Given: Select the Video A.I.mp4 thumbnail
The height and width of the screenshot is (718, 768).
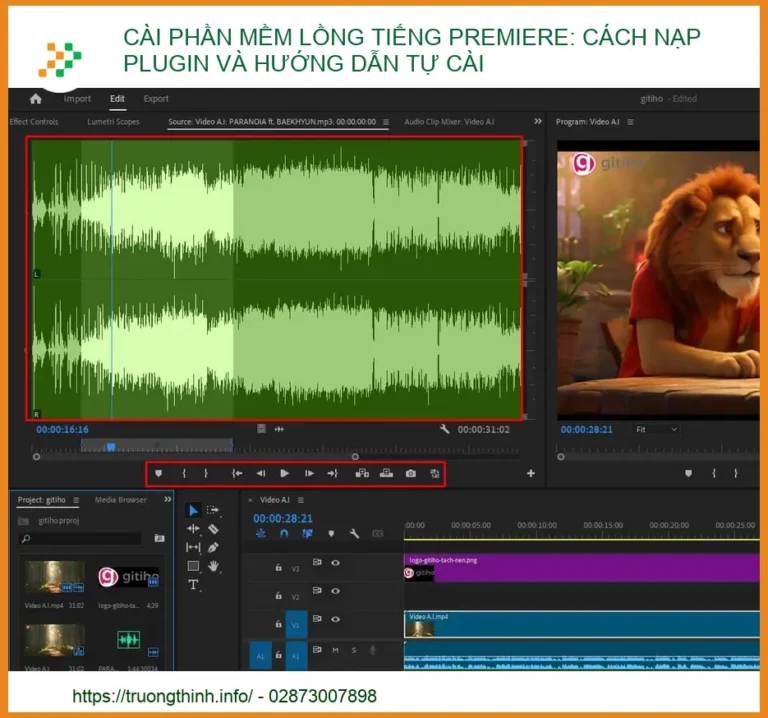Looking at the screenshot, I should (x=54, y=577).
